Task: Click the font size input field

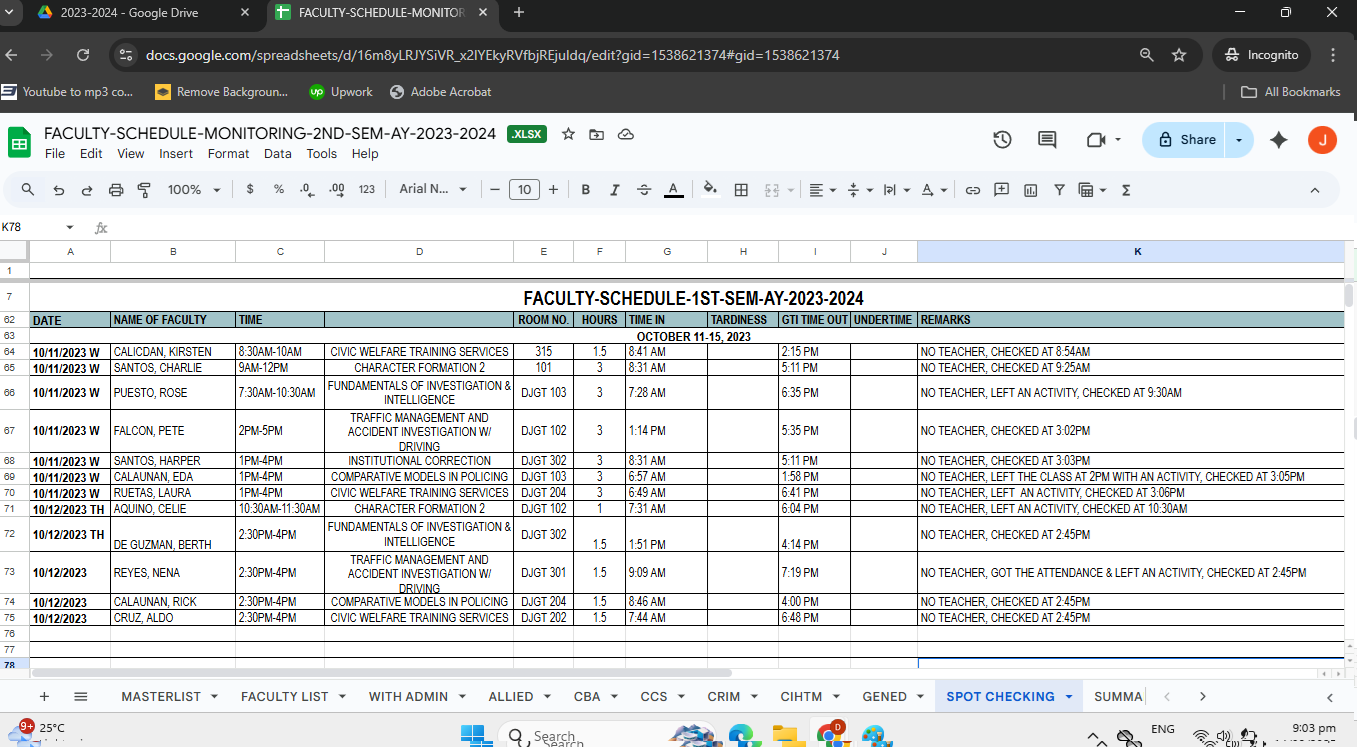Action: 524,190
